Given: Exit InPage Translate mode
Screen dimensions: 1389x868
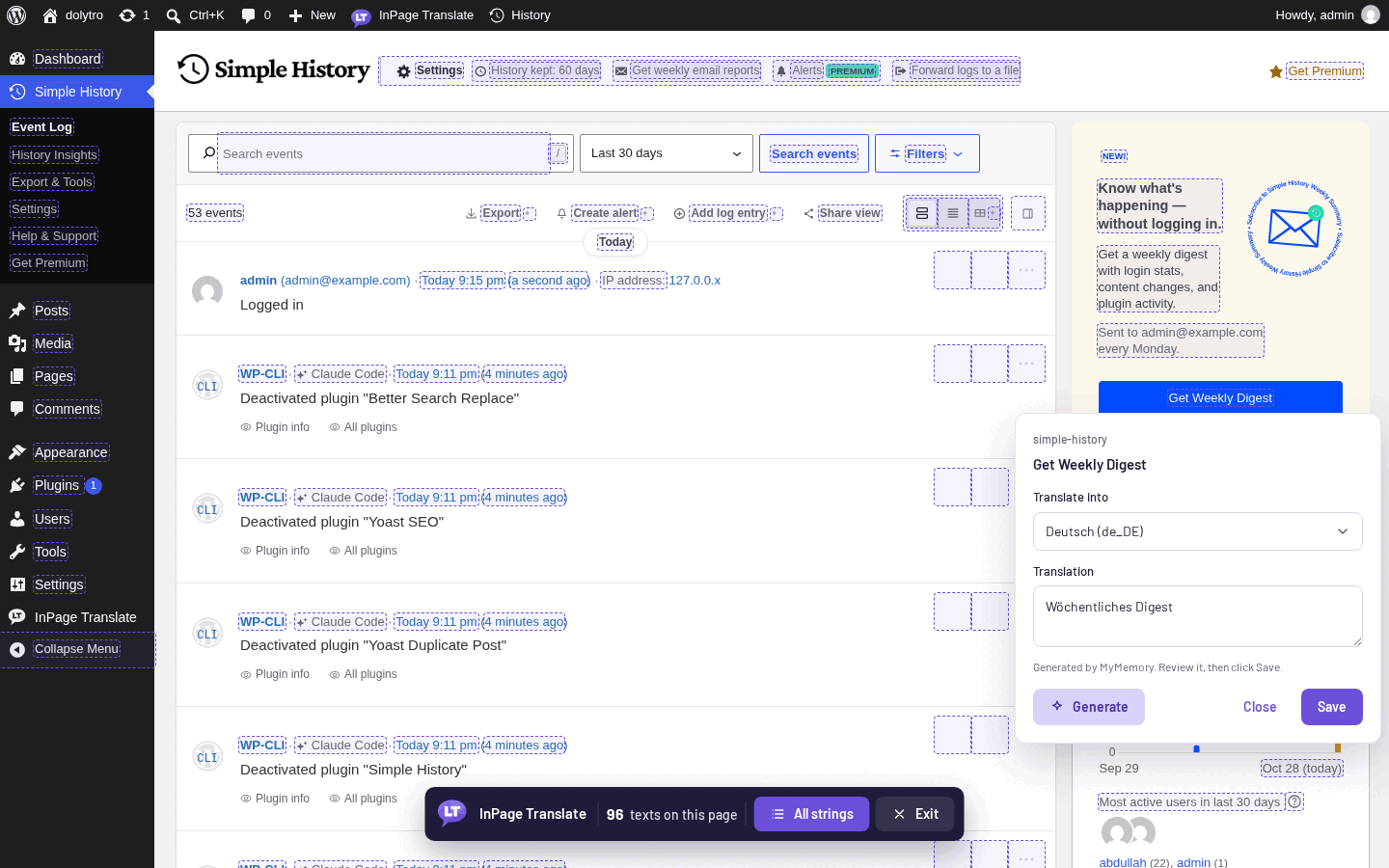Looking at the screenshot, I should click(x=915, y=814).
